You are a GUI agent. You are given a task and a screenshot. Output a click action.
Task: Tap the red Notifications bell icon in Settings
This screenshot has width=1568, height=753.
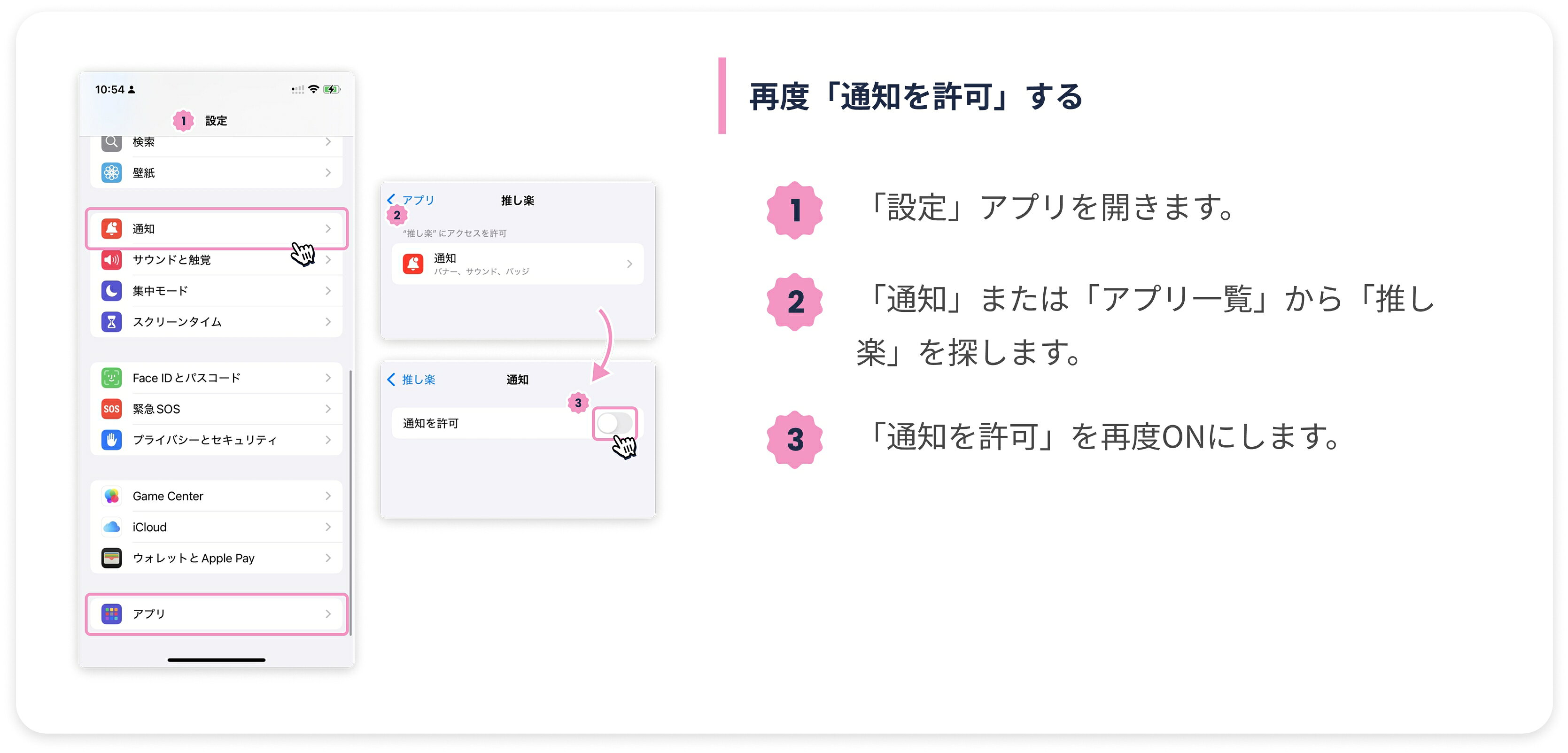pyautogui.click(x=111, y=228)
